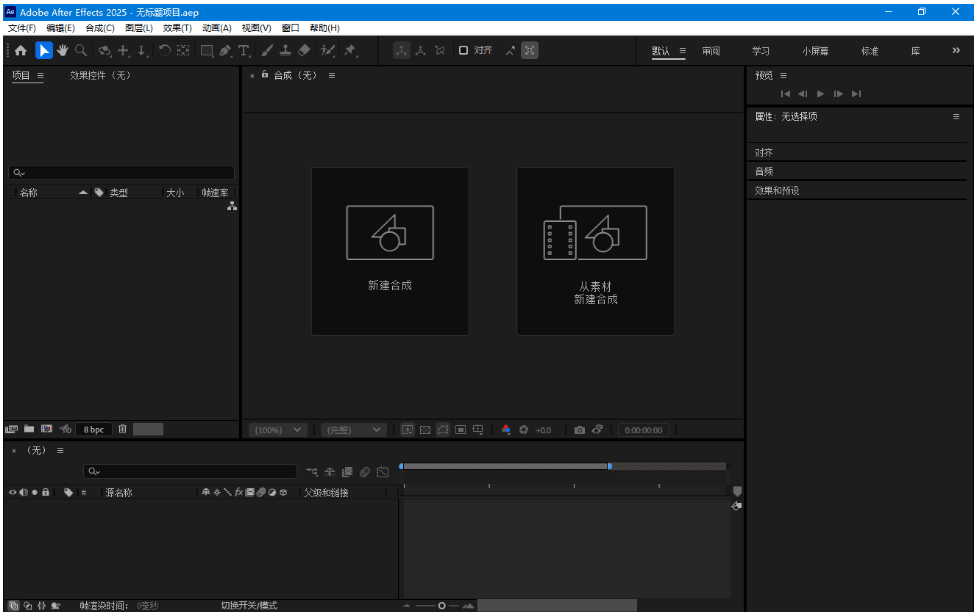Switch to the 库 workspace
The width and height of the screenshot is (974, 612).
tap(916, 51)
